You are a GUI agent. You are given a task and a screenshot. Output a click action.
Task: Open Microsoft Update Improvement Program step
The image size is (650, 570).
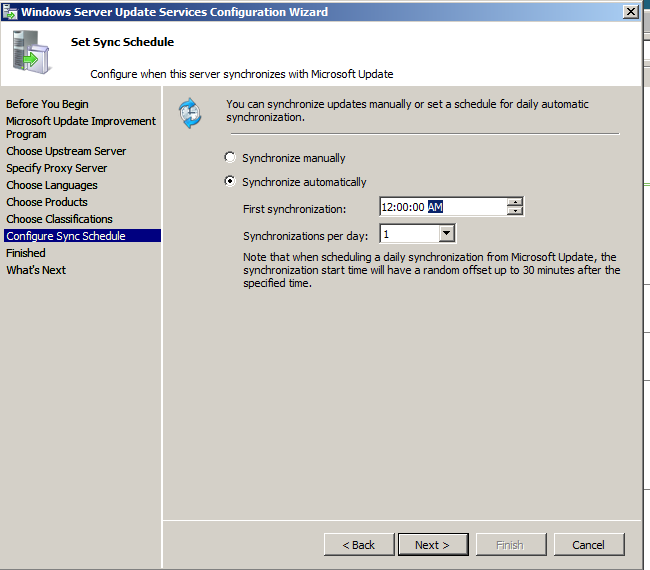coord(81,127)
